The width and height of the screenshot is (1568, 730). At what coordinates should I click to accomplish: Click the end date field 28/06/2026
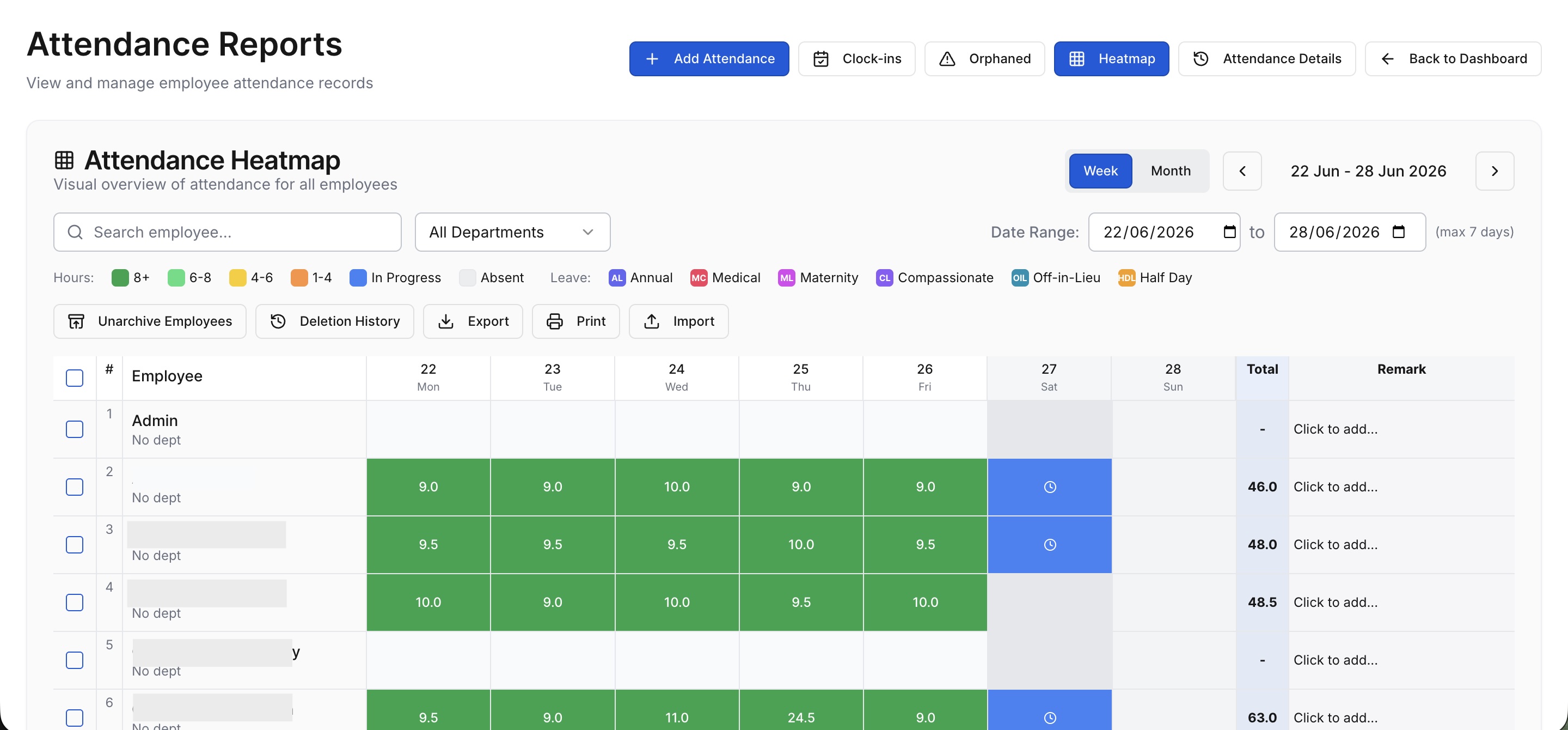[1350, 232]
